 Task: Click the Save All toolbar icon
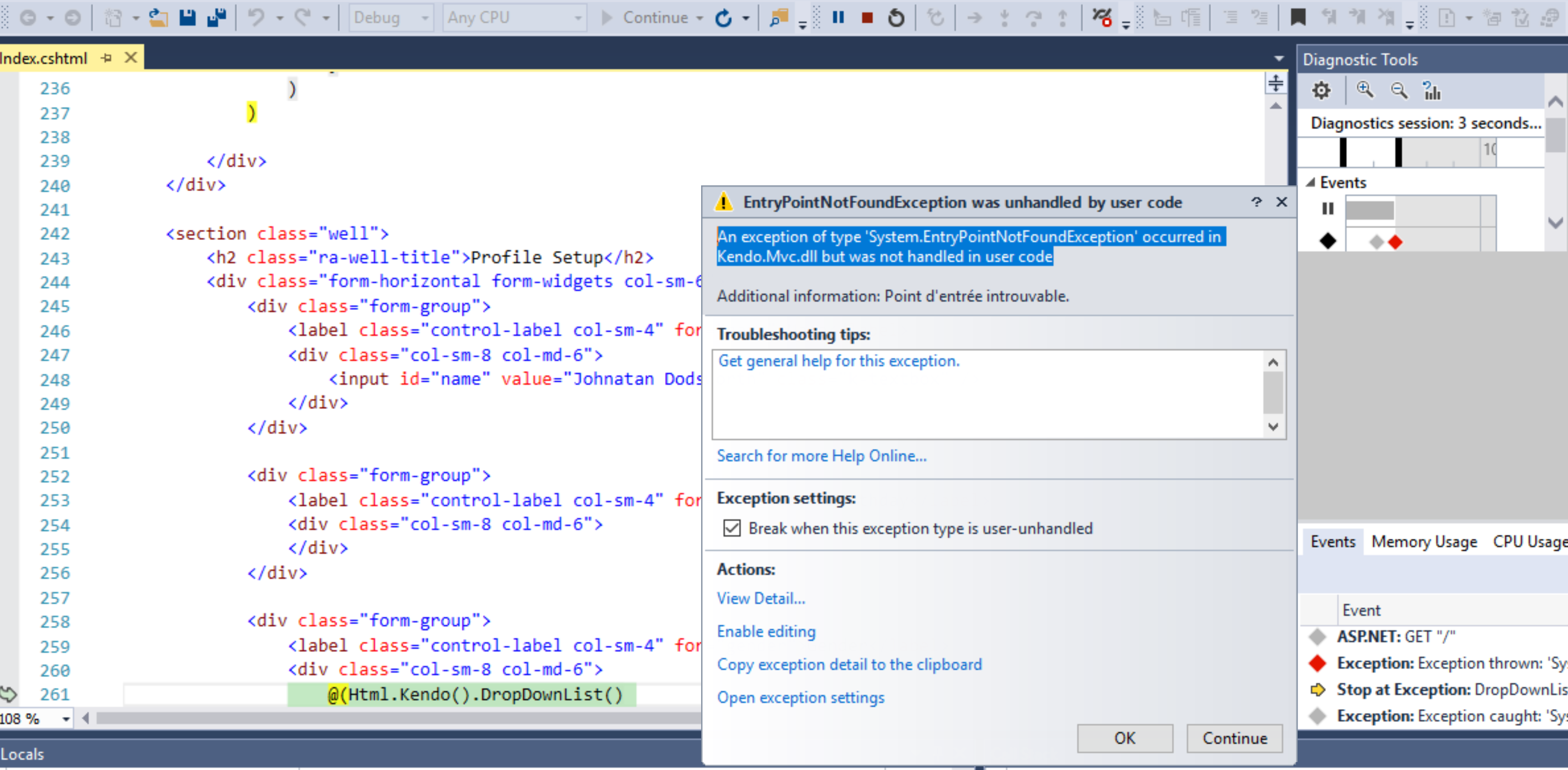pos(216,17)
